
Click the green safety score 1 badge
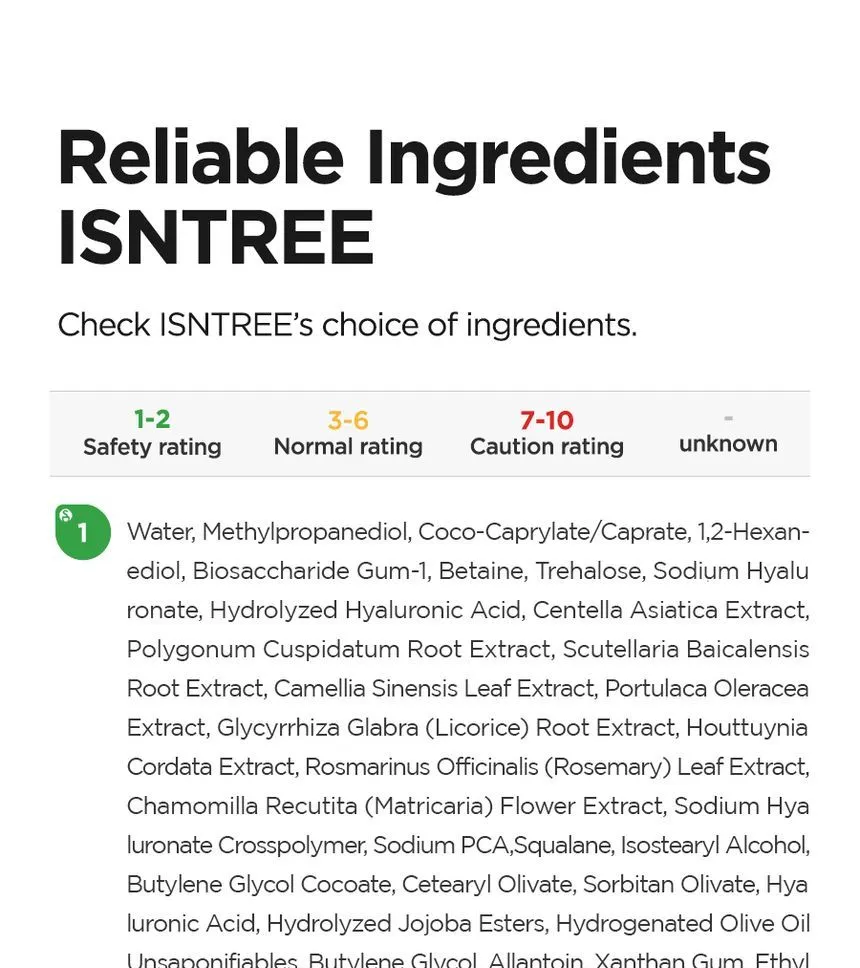82,532
